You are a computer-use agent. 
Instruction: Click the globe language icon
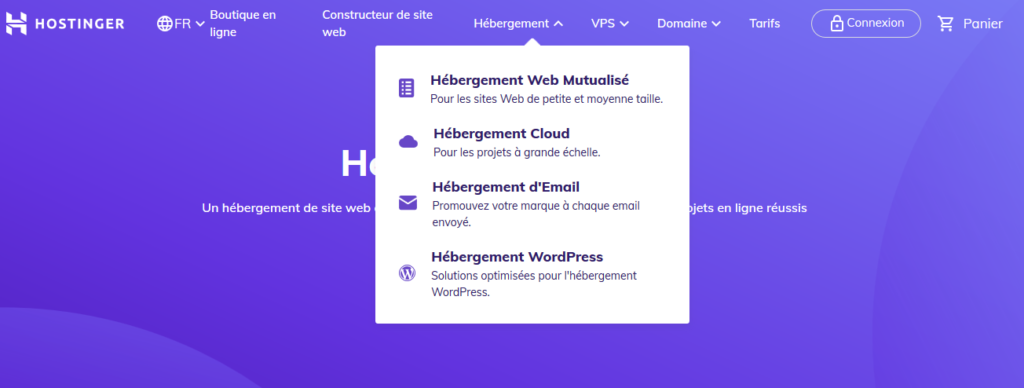click(x=165, y=24)
